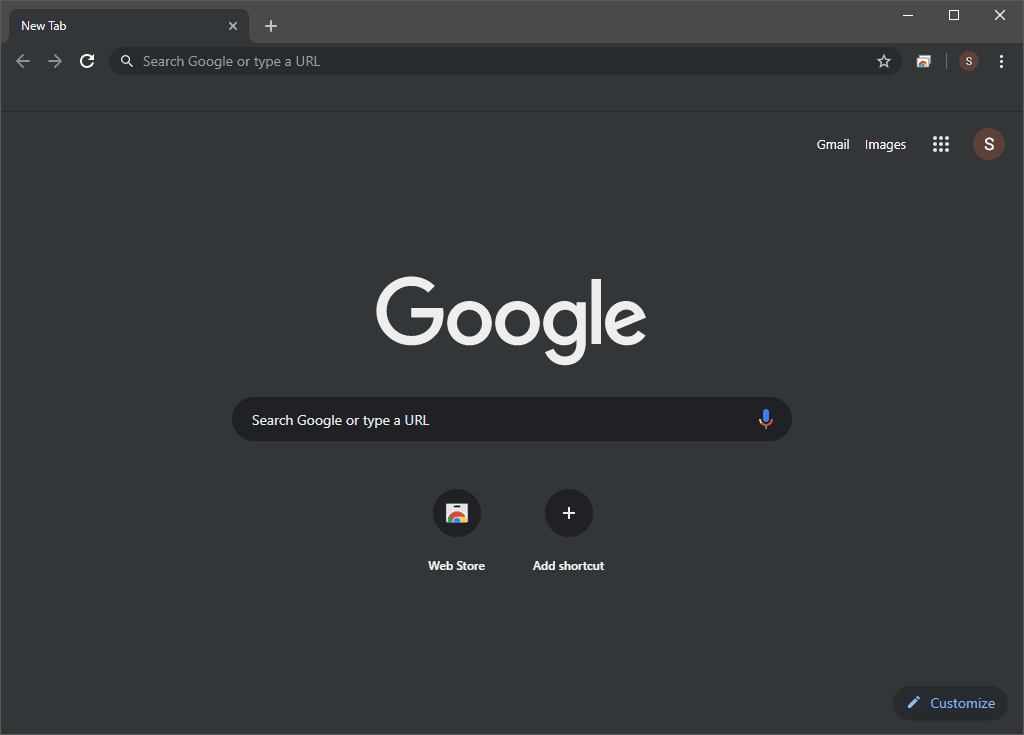Reload the current page
1024x735 pixels.
point(87,61)
